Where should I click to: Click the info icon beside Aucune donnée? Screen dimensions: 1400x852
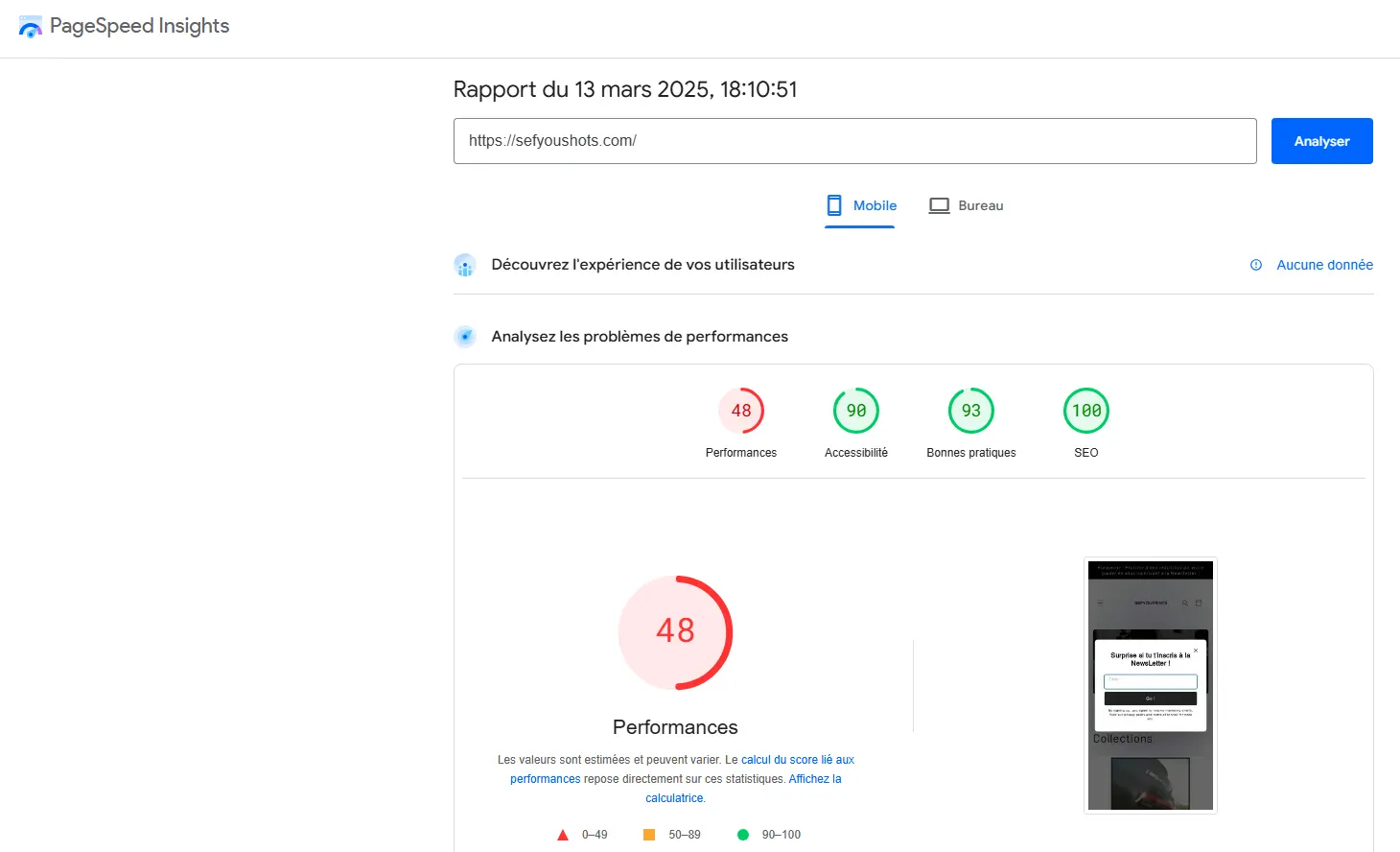(1256, 265)
